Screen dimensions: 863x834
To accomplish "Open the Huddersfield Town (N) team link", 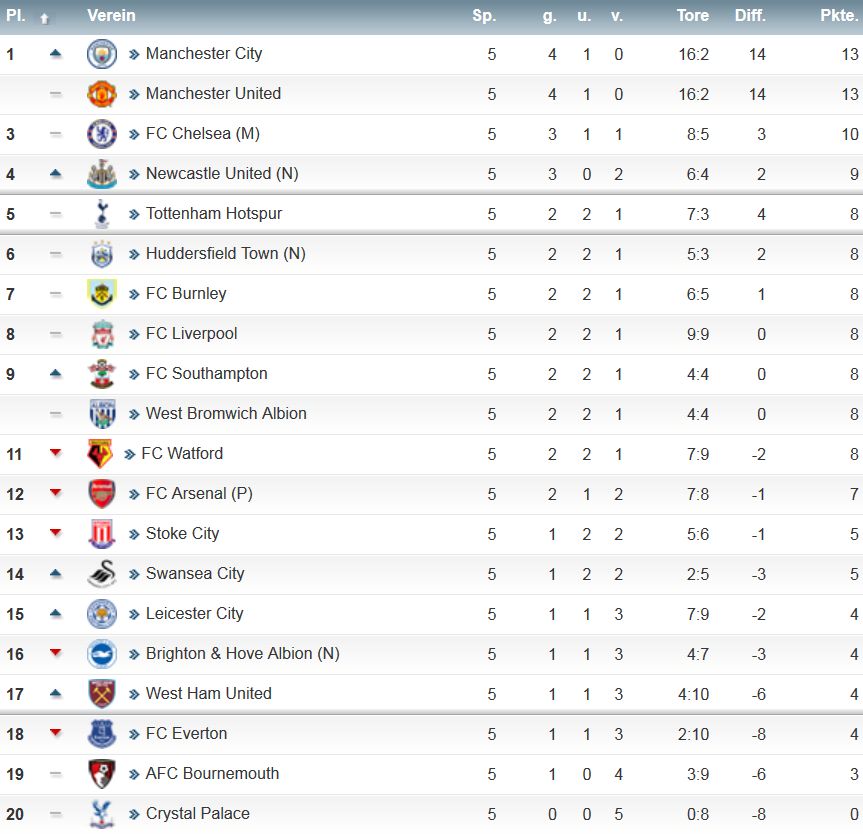I will [226, 254].
